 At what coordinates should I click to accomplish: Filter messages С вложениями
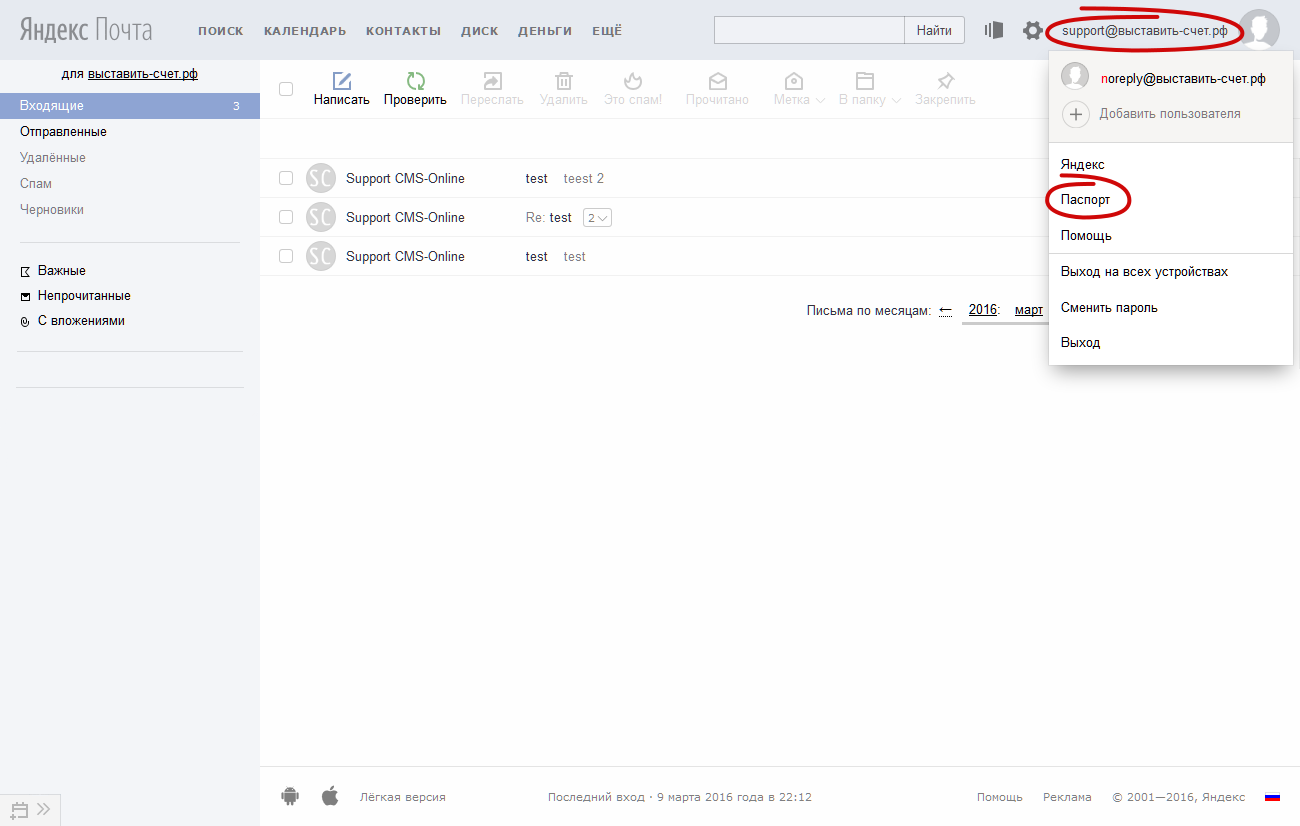(x=81, y=321)
